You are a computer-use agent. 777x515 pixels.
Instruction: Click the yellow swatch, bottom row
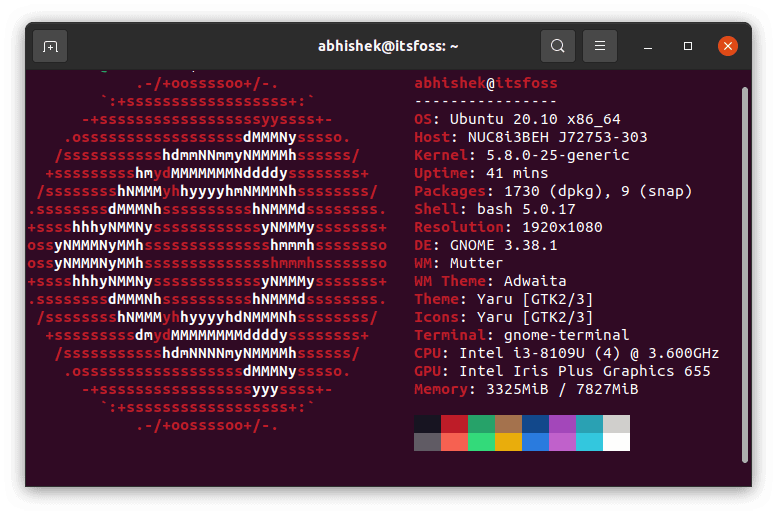pyautogui.click(x=508, y=442)
